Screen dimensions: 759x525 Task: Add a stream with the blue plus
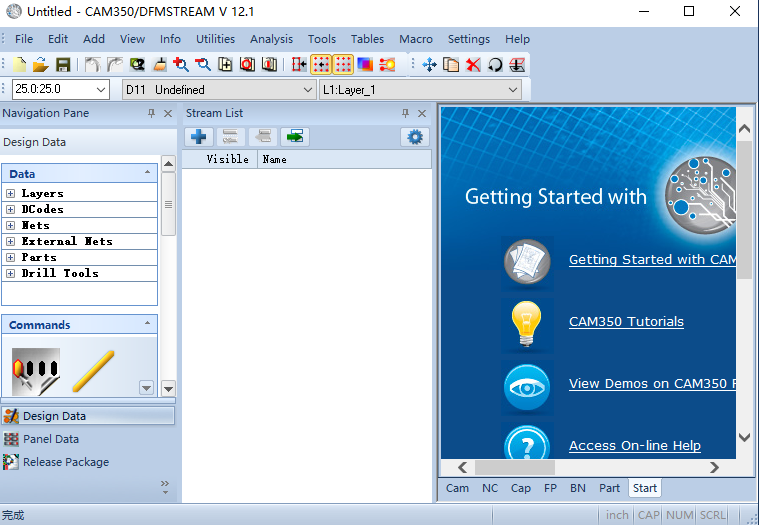pyautogui.click(x=198, y=137)
